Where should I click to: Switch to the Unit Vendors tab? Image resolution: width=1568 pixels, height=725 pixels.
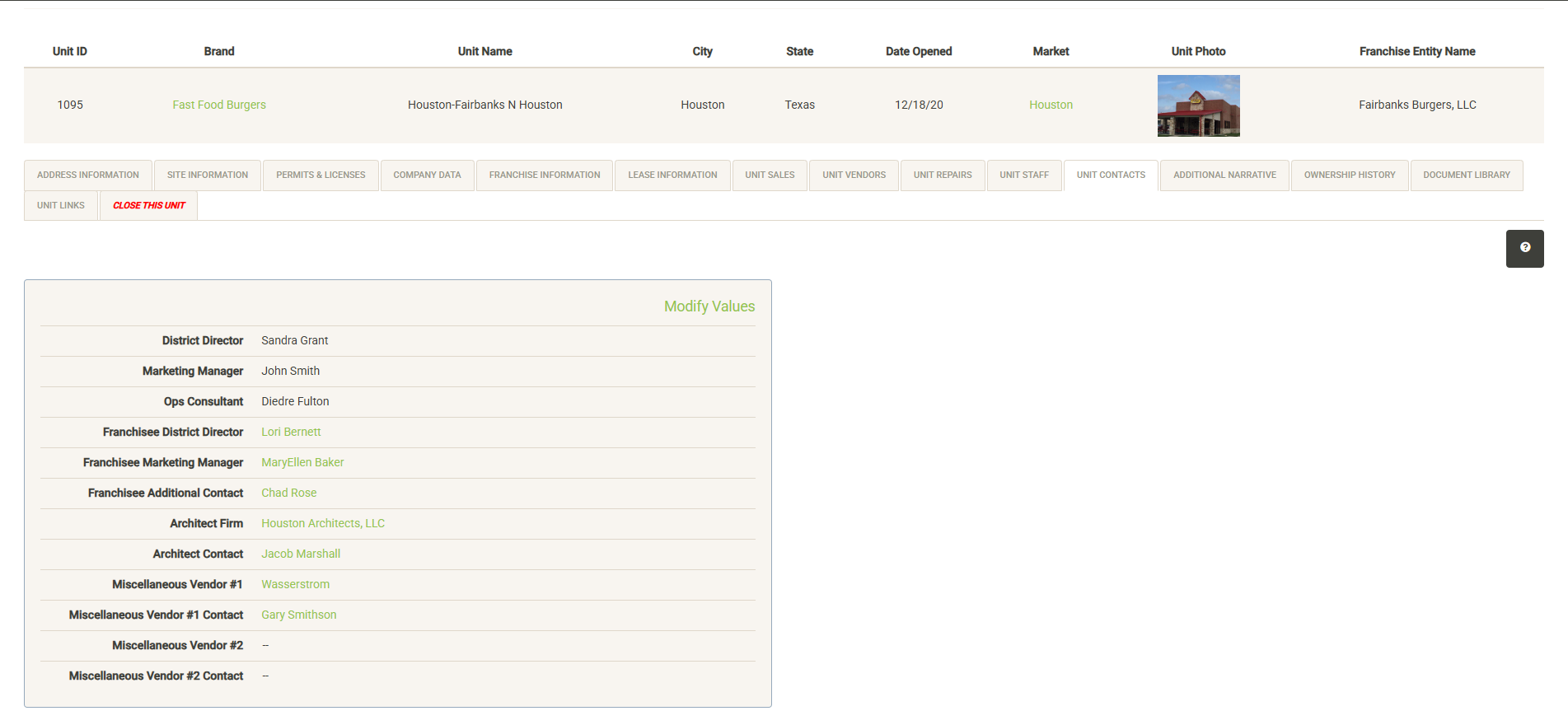pyautogui.click(x=854, y=175)
